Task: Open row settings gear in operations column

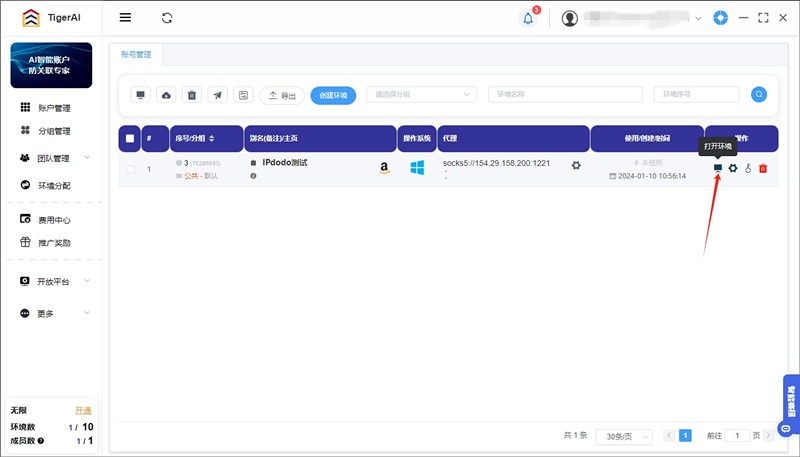Action: (733, 168)
